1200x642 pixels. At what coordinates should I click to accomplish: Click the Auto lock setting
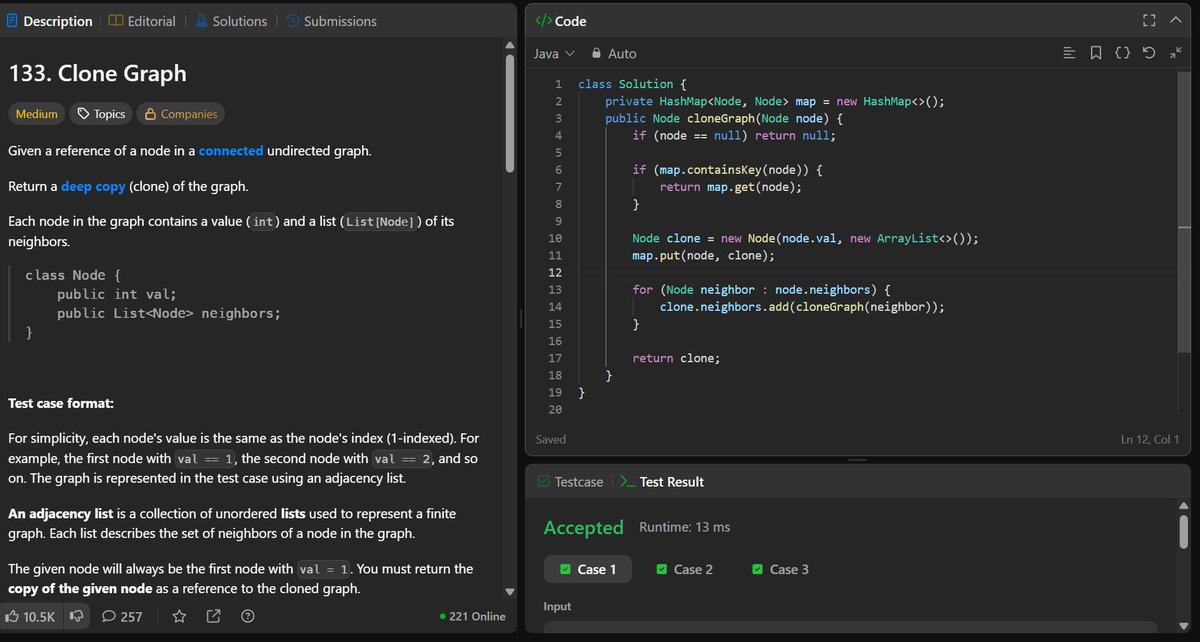[614, 53]
